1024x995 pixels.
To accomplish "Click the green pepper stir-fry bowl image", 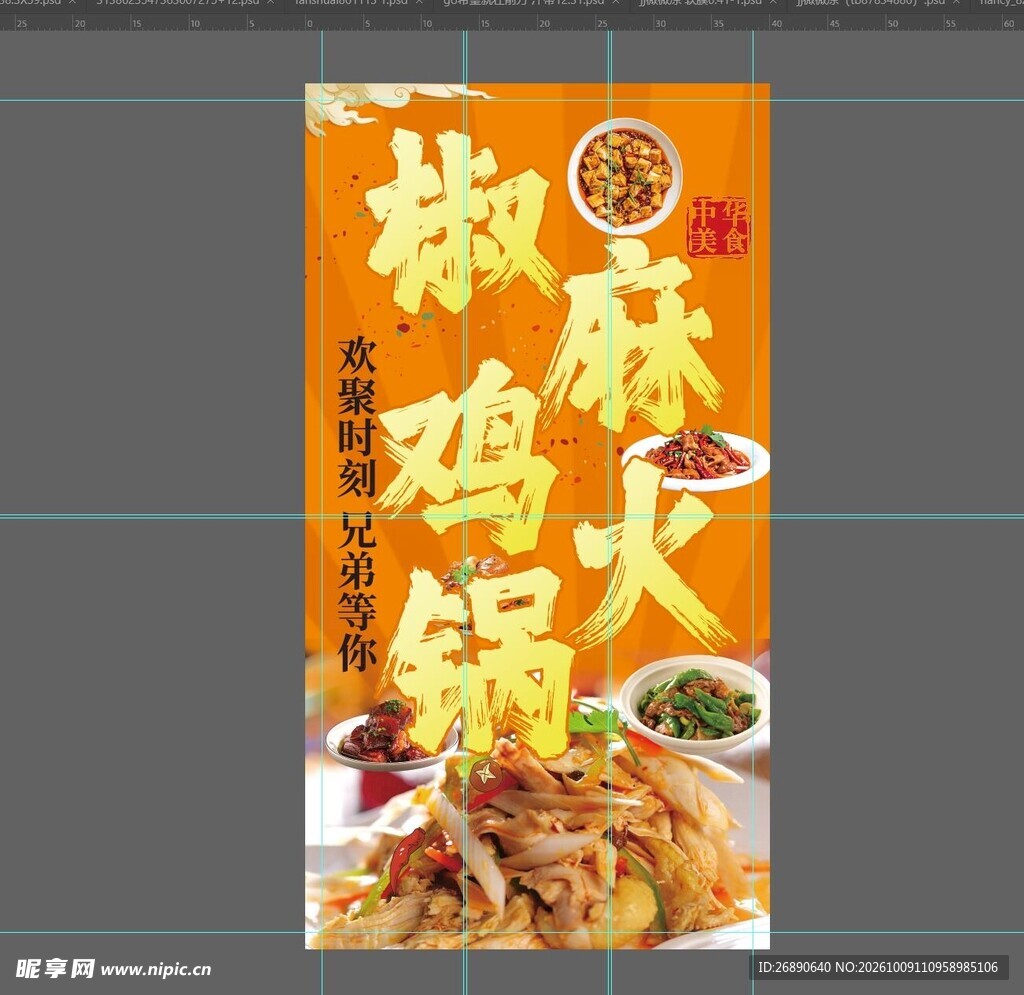I will (696, 705).
